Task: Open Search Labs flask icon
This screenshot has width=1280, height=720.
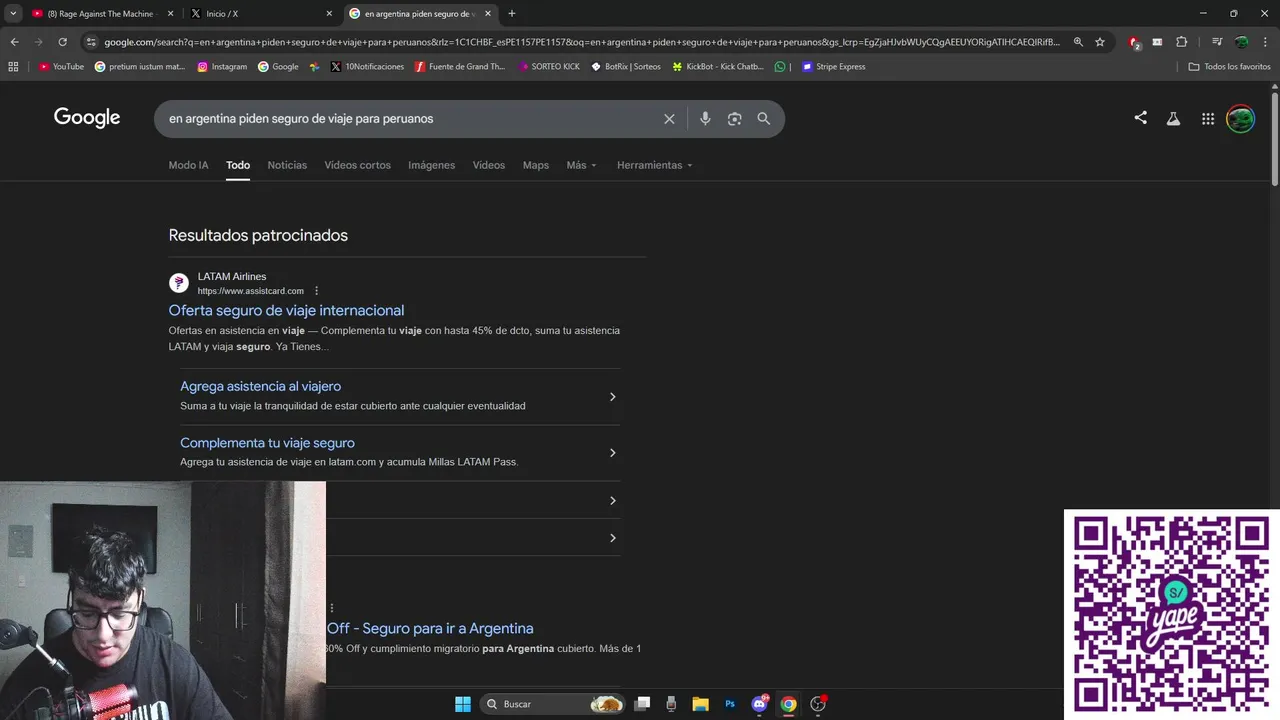Action: [1174, 119]
